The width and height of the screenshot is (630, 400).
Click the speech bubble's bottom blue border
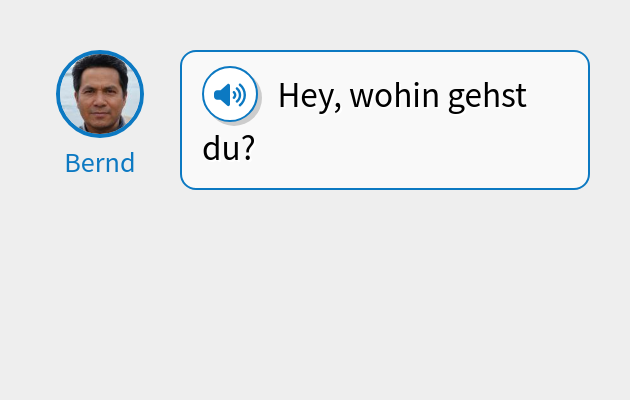[x=385, y=188]
